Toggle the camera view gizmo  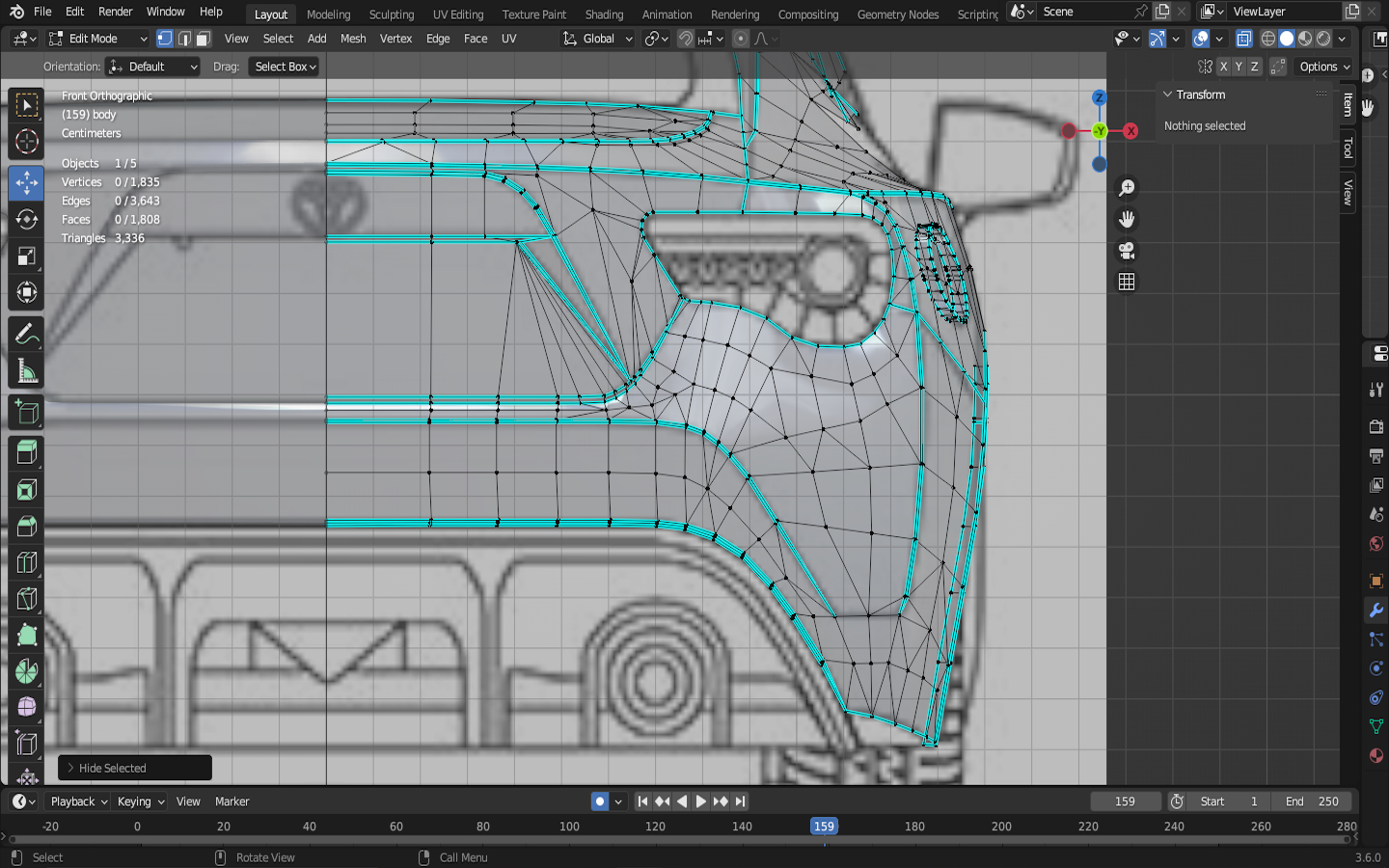(x=1126, y=251)
